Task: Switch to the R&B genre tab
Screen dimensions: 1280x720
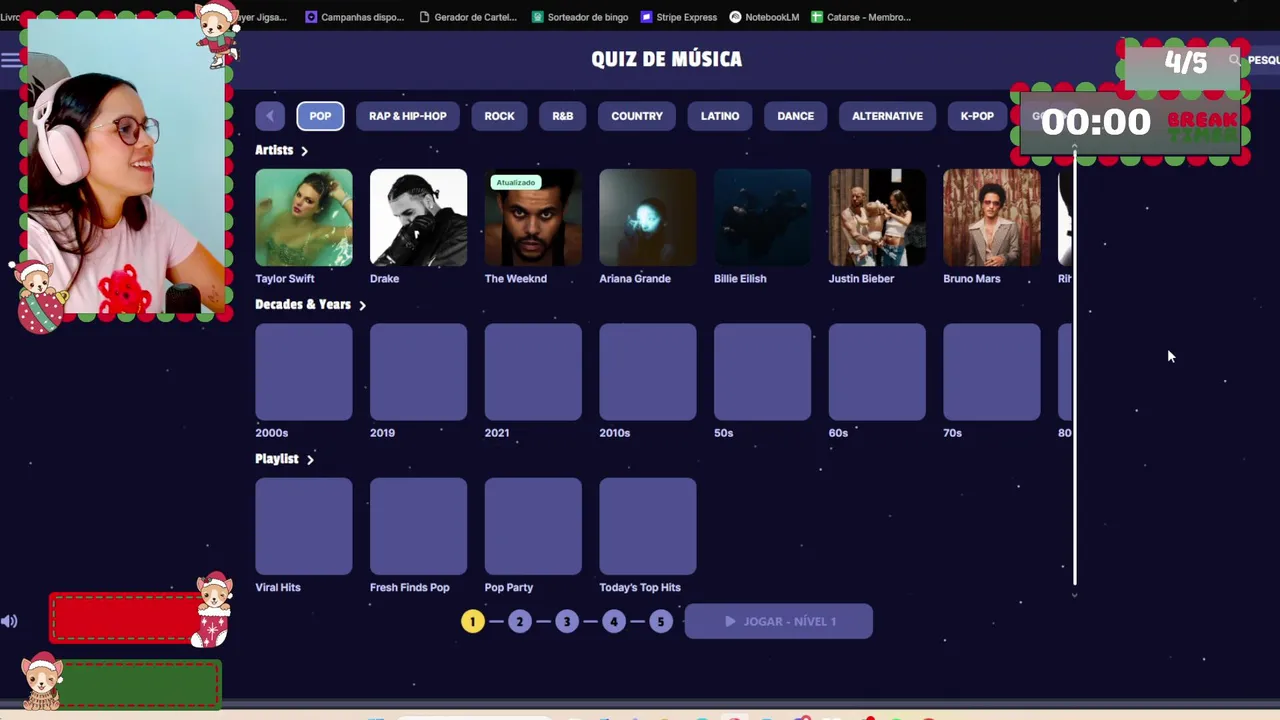Action: (x=563, y=116)
